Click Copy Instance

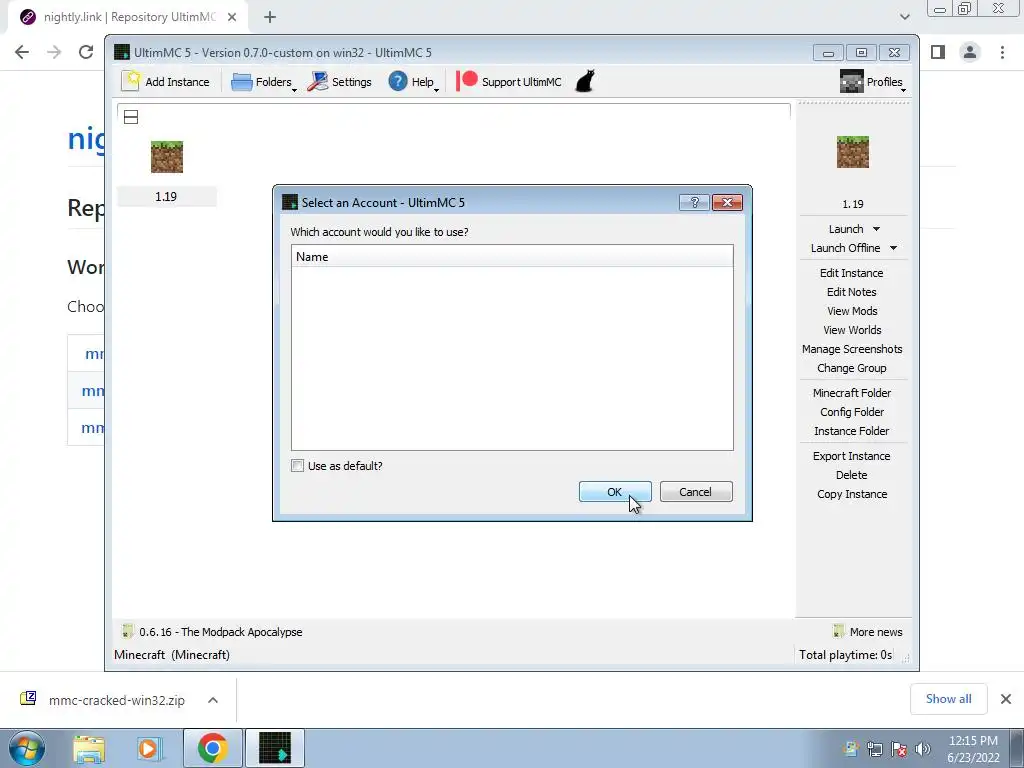click(x=852, y=494)
